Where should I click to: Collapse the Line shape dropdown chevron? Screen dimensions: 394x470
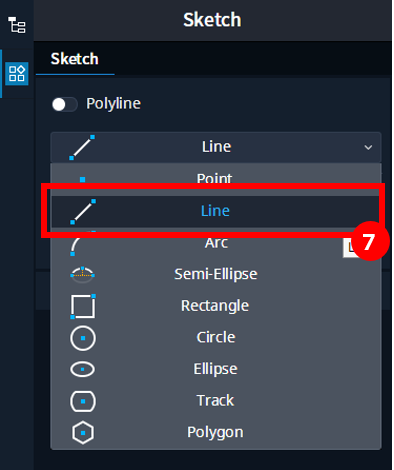pyautogui.click(x=368, y=147)
